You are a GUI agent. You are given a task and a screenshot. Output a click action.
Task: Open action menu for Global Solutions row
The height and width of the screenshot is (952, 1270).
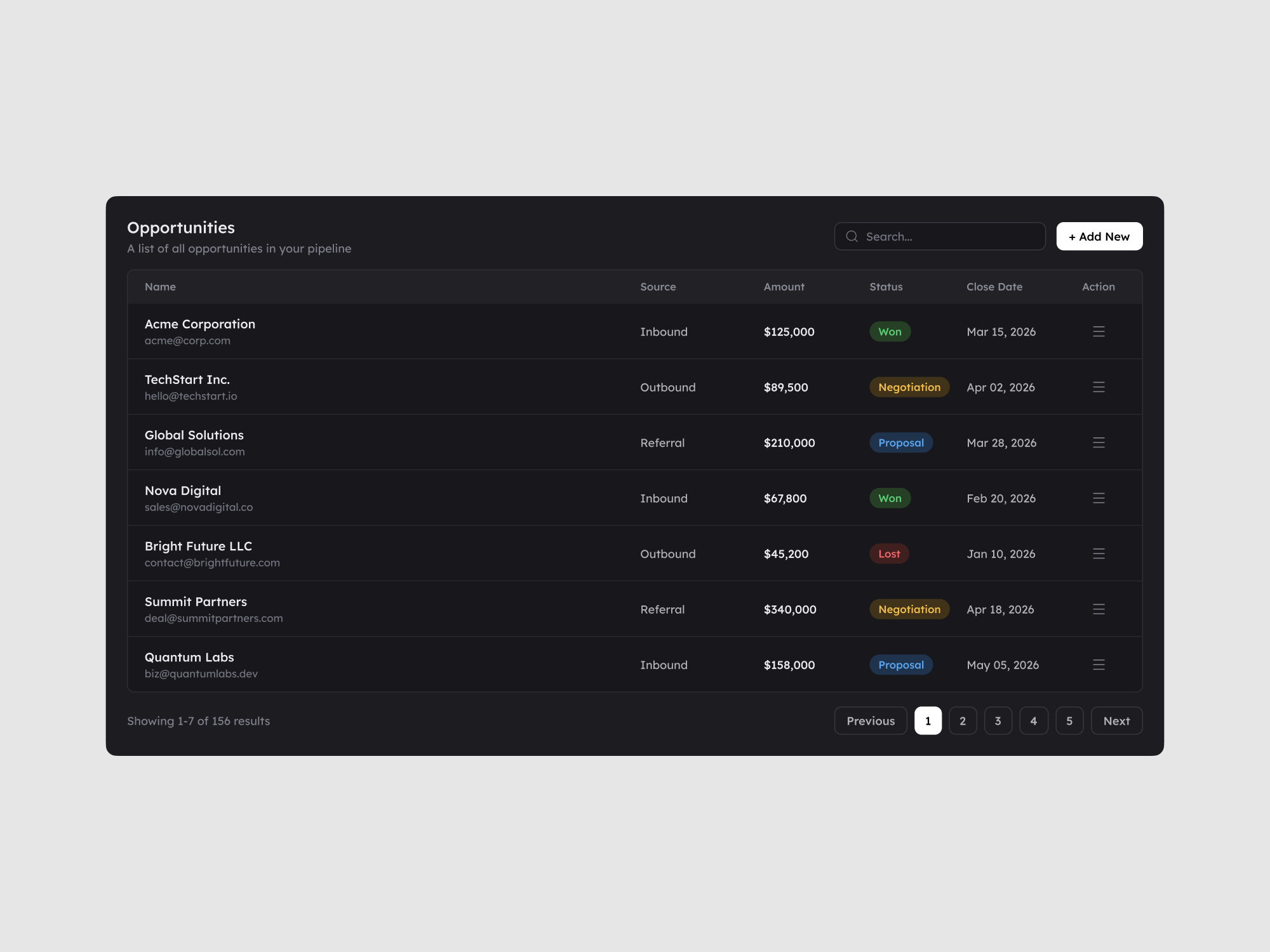pos(1099,442)
